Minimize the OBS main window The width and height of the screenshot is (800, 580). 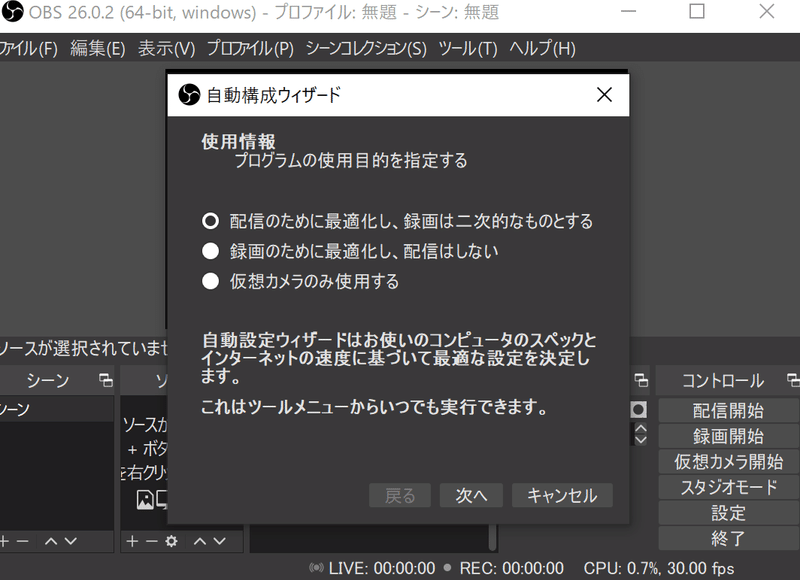pyautogui.click(x=628, y=11)
